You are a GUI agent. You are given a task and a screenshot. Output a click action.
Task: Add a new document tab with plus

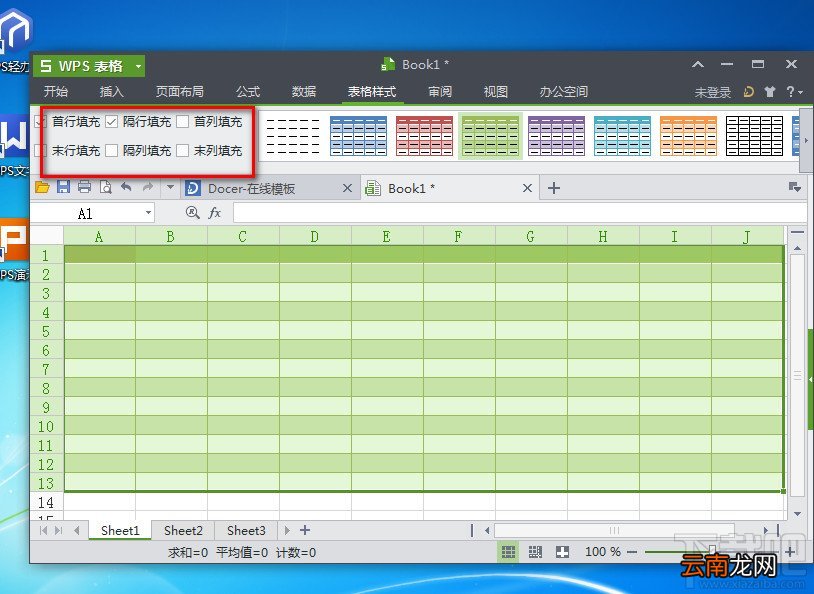pos(553,188)
